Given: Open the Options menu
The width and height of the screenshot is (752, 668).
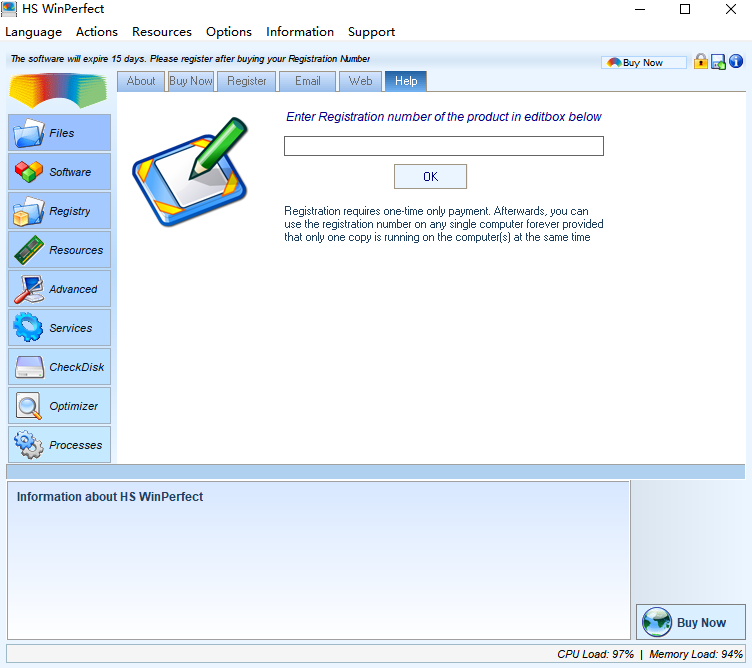Looking at the screenshot, I should click(x=229, y=32).
